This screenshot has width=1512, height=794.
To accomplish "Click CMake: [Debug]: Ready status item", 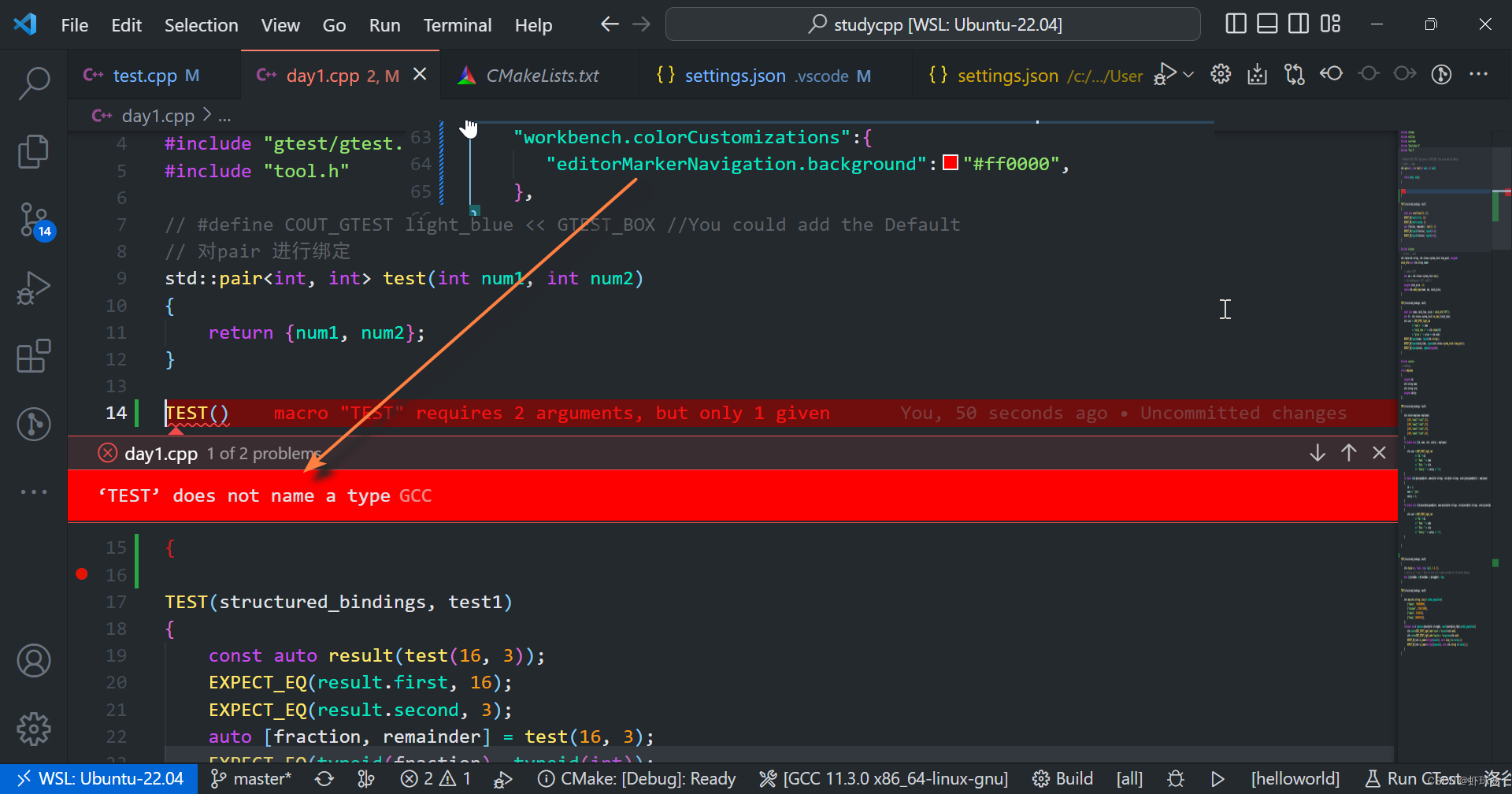I will (x=636, y=778).
